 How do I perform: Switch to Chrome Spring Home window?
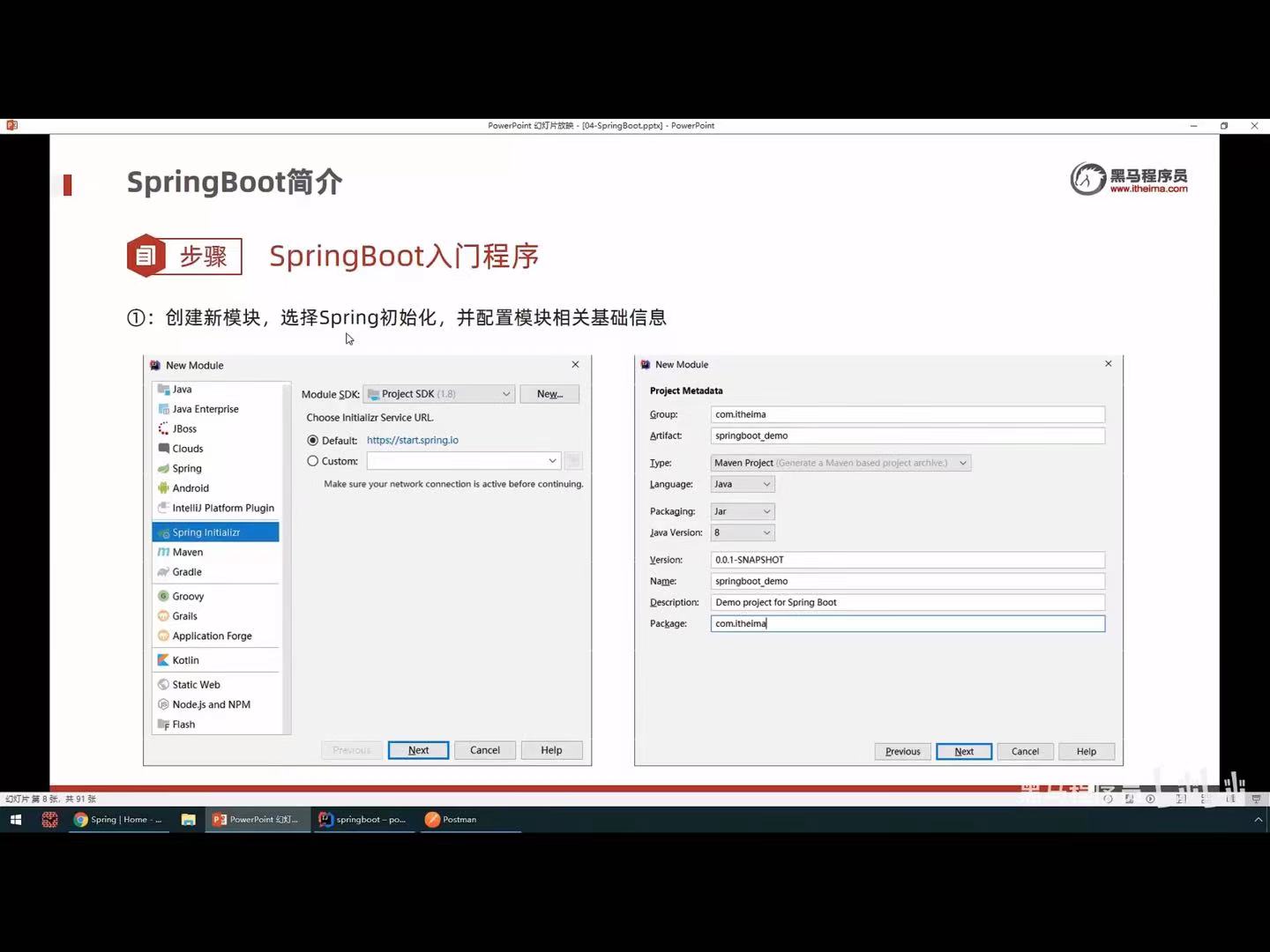coord(118,820)
